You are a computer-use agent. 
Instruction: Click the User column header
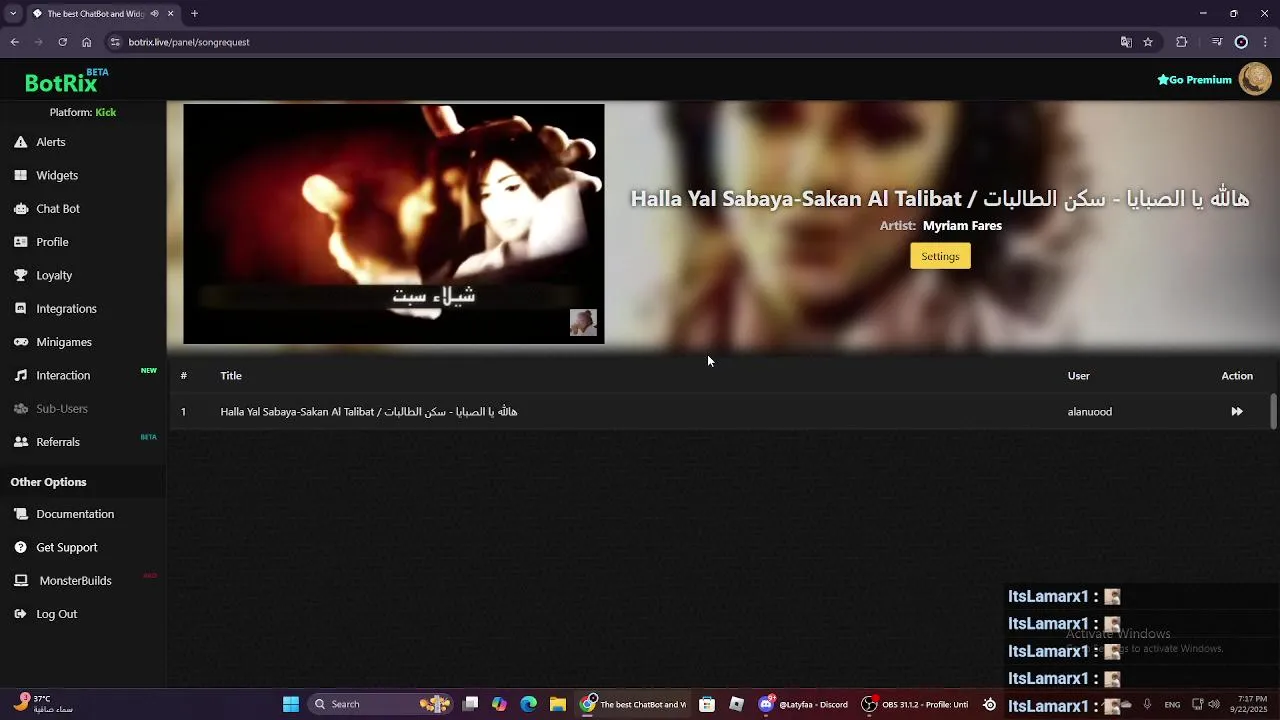1078,376
